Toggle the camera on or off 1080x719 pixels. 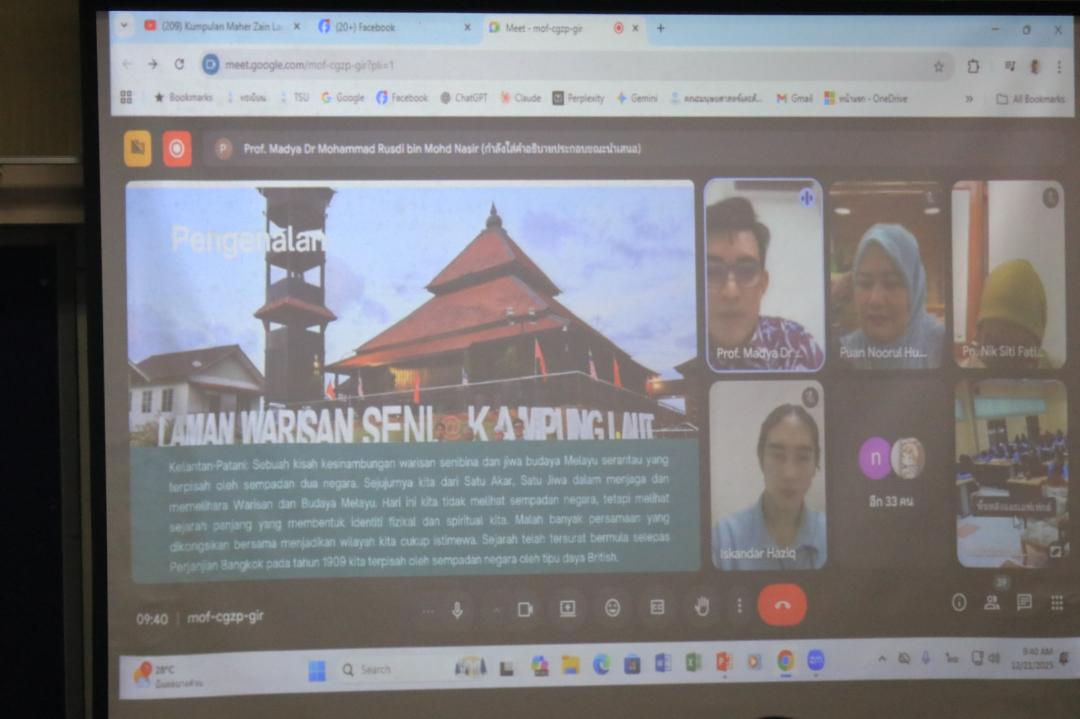pos(524,609)
